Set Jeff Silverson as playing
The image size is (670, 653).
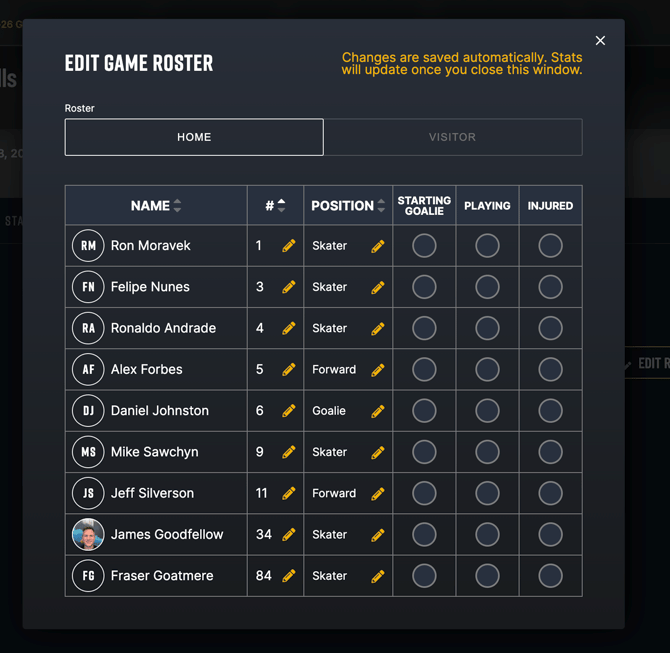pyautogui.click(x=487, y=493)
